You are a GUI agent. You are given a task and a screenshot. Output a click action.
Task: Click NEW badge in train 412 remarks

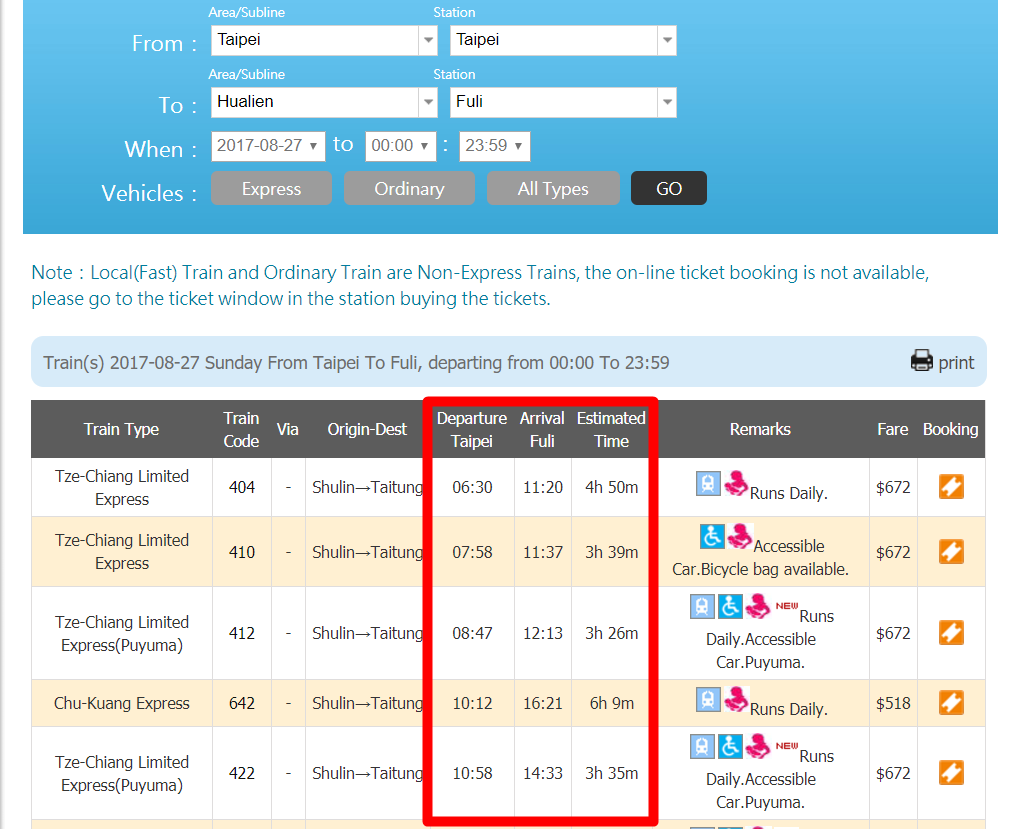point(786,606)
